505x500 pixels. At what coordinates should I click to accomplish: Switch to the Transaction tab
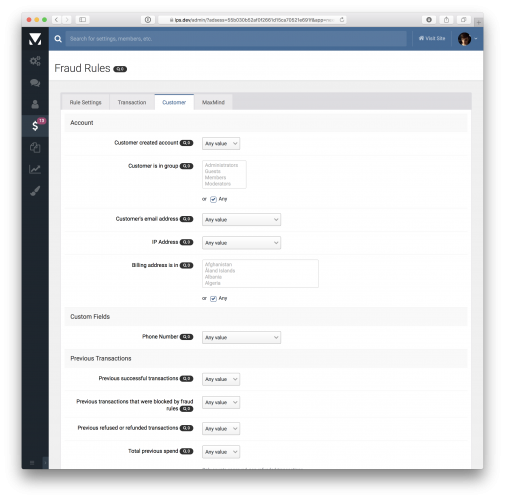(x=132, y=102)
